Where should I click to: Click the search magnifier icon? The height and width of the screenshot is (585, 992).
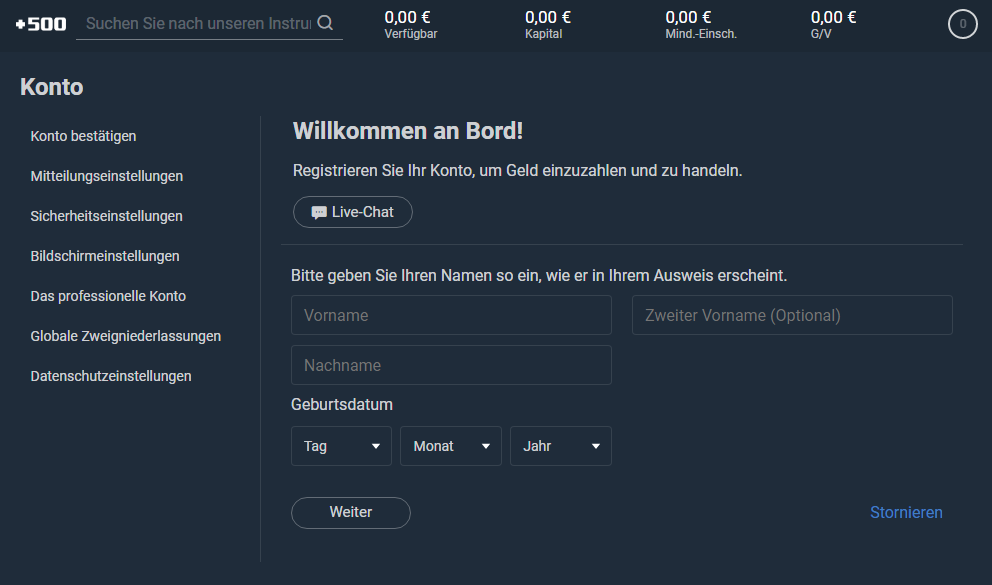[x=325, y=23]
